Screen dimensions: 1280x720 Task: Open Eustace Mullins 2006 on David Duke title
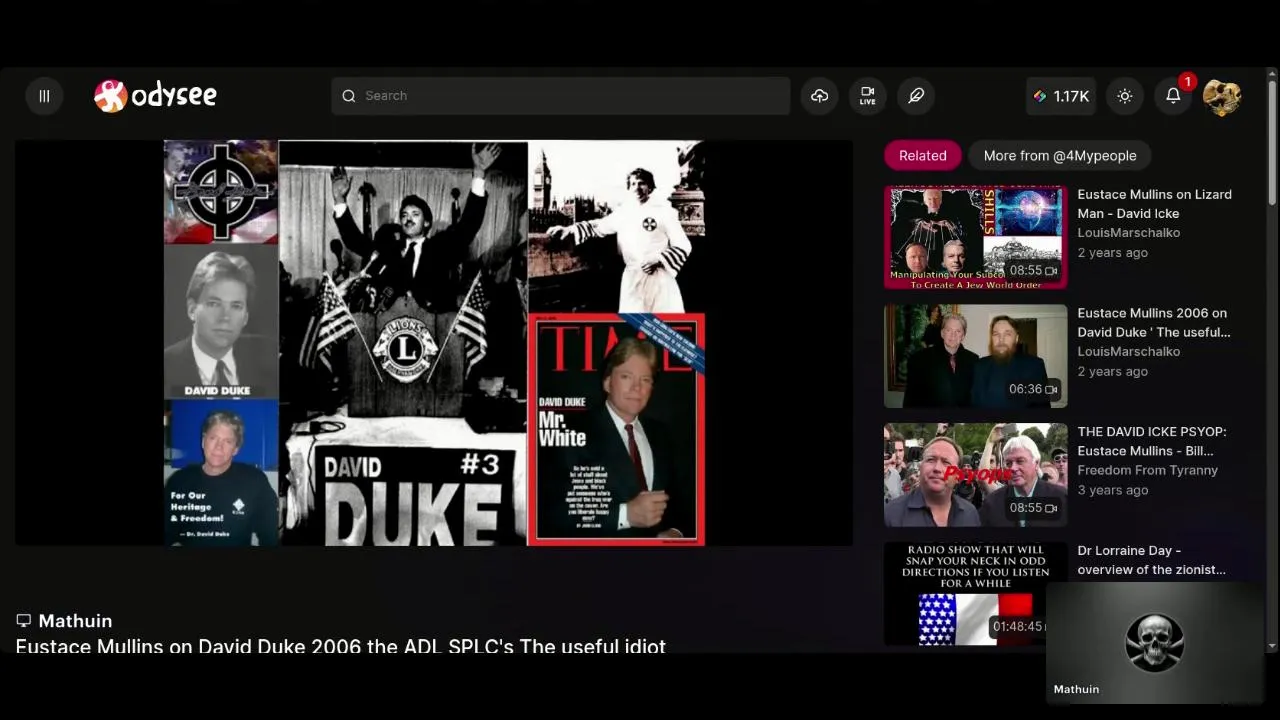click(1154, 322)
